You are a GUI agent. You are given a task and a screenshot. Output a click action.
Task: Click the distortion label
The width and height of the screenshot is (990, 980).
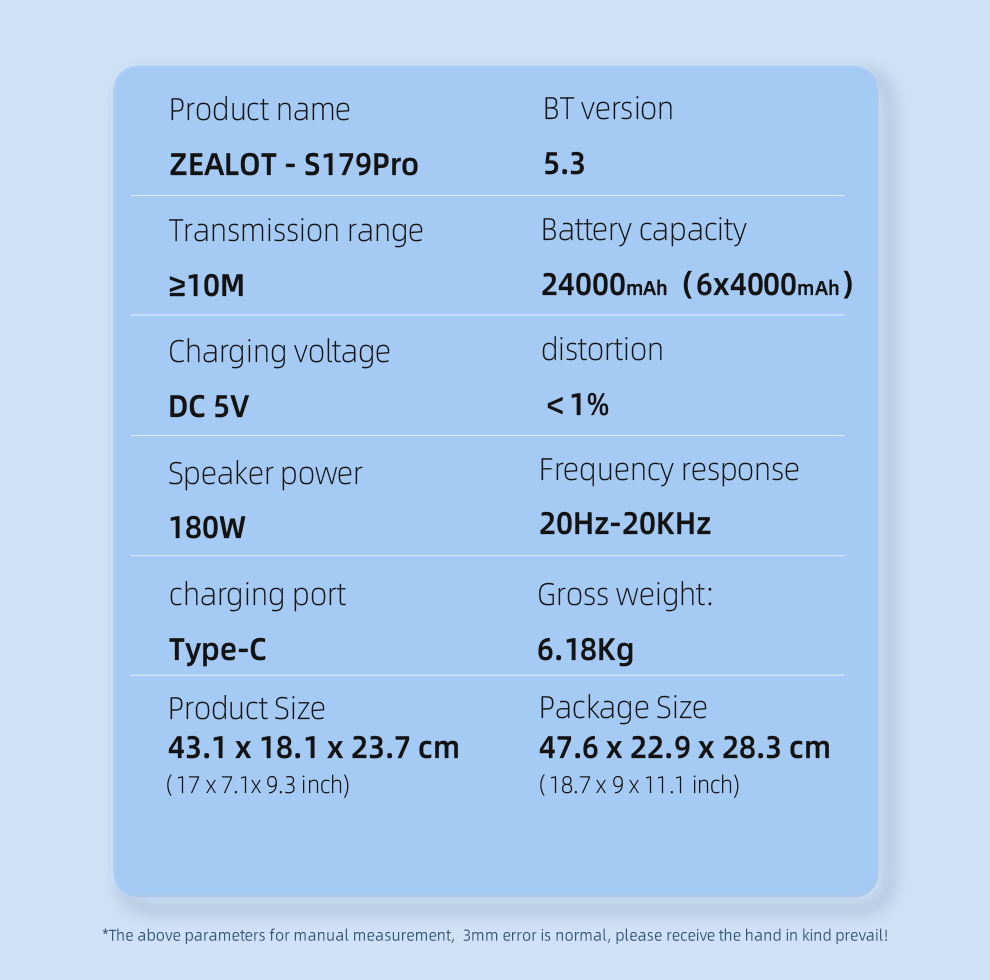[x=602, y=350]
